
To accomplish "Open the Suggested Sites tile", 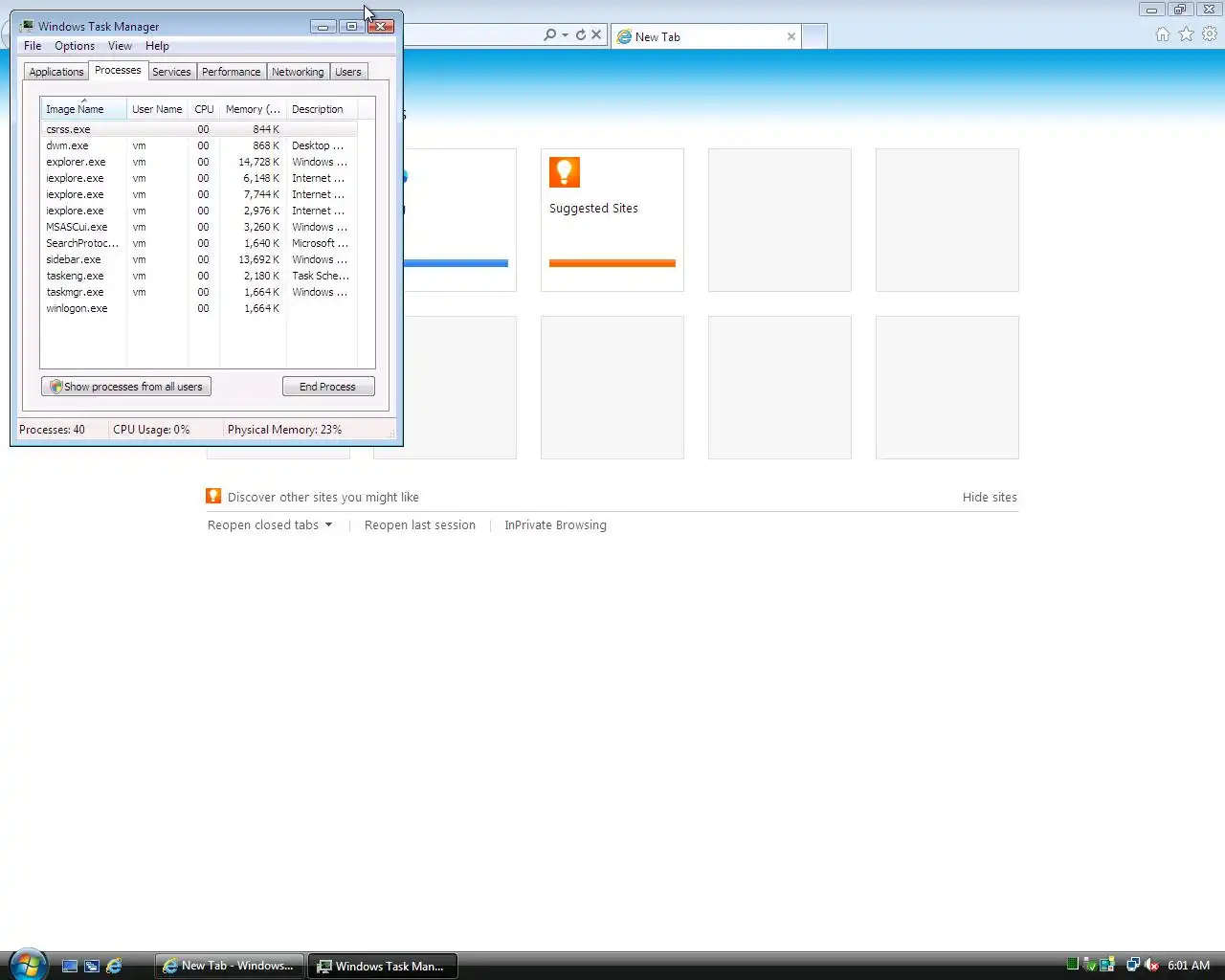I will [612, 219].
